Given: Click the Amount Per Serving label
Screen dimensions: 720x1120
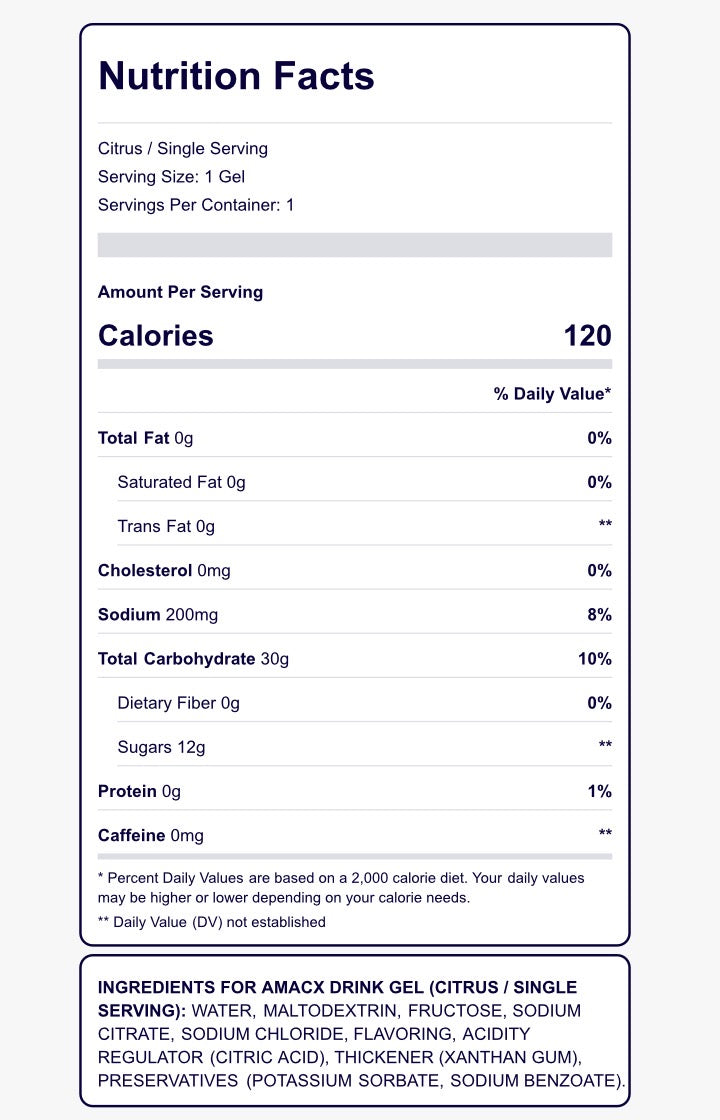Looking at the screenshot, I should tap(180, 292).
